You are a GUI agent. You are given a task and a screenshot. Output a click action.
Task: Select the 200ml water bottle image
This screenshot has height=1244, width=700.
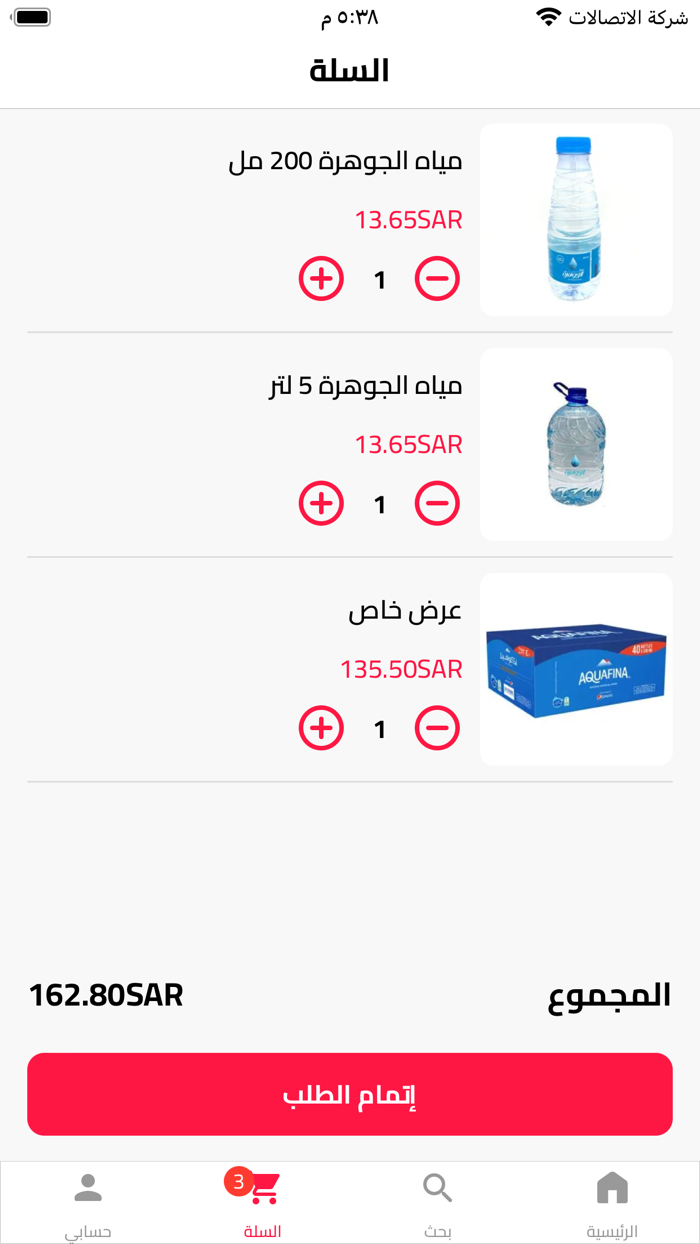[x=576, y=219]
